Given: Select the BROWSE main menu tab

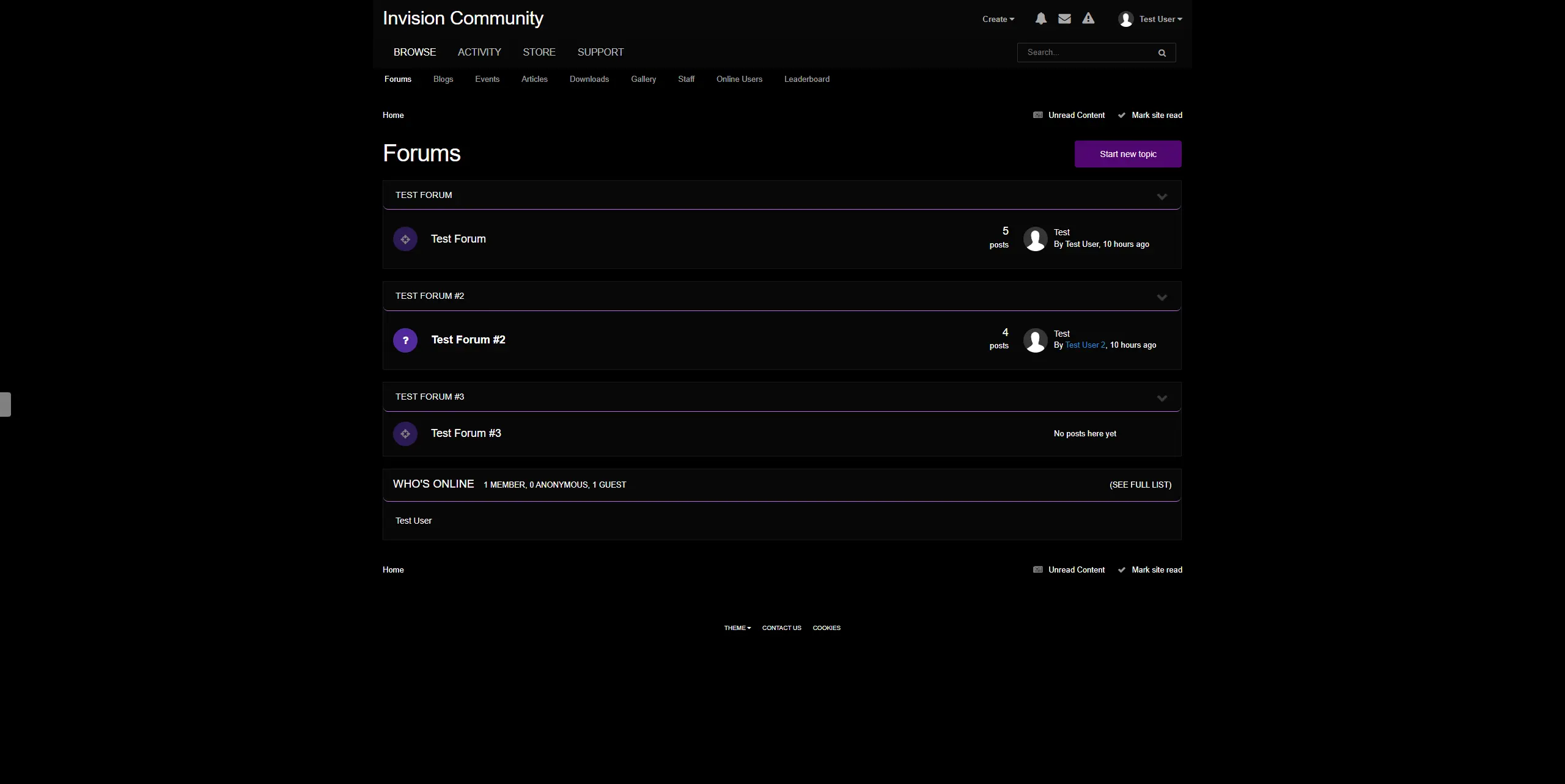Looking at the screenshot, I should [x=414, y=52].
